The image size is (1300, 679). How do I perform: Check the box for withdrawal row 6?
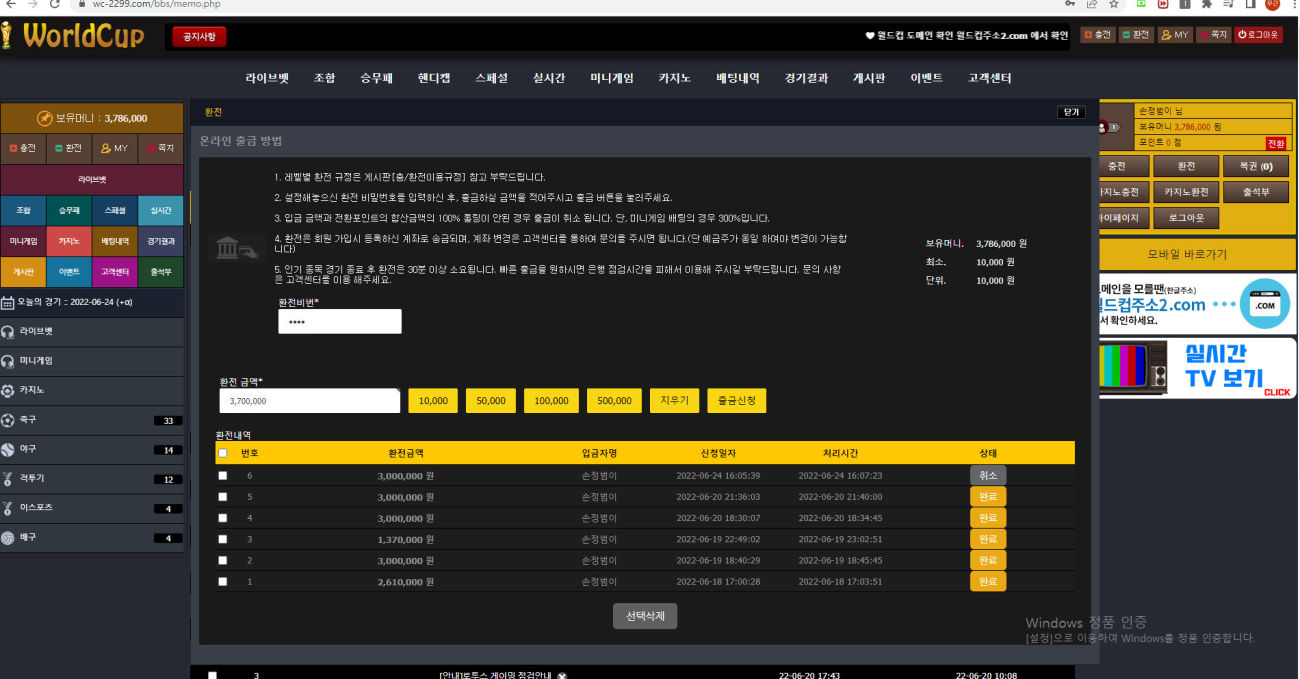click(x=223, y=476)
